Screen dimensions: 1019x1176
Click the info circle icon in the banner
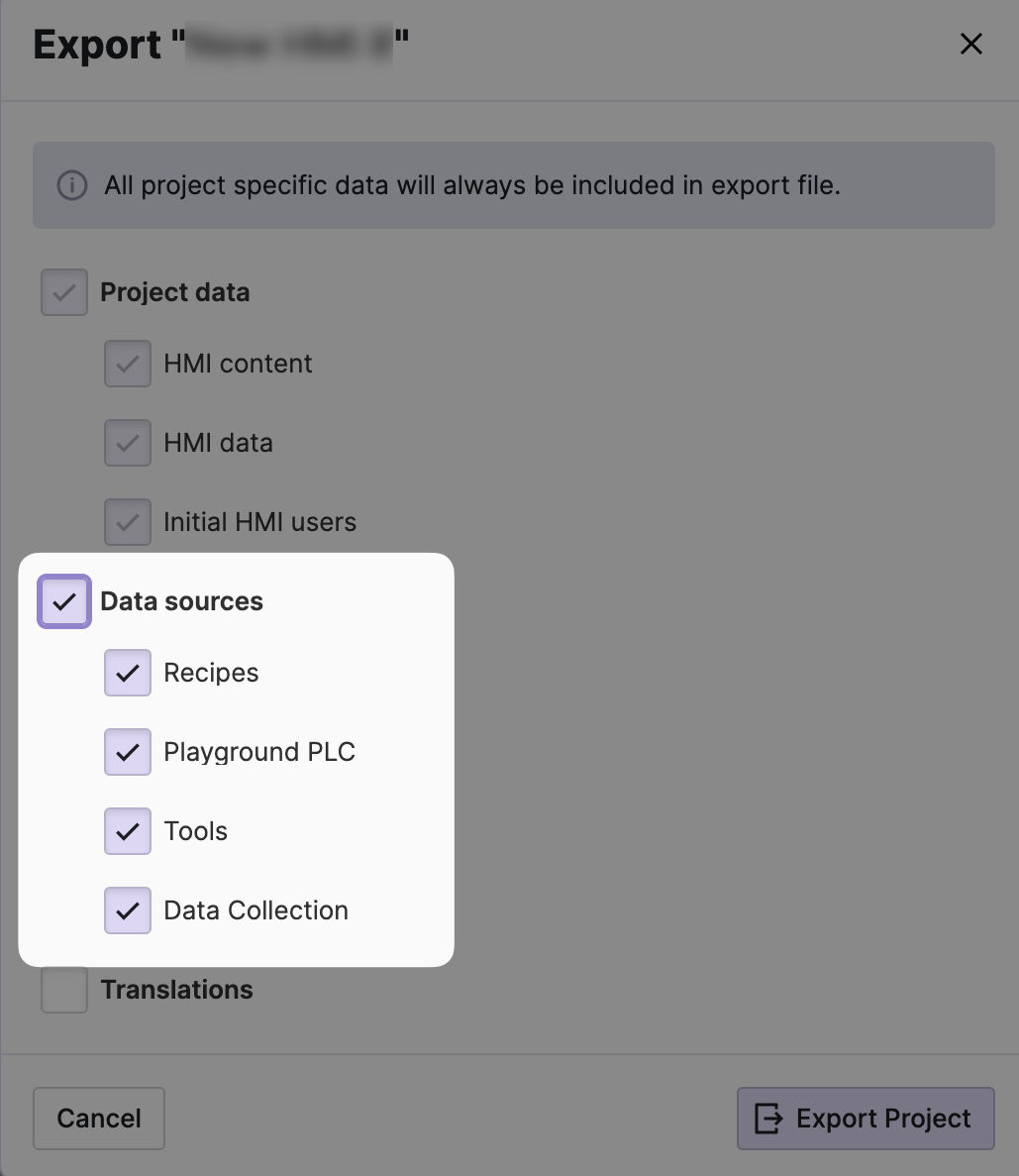pos(71,185)
